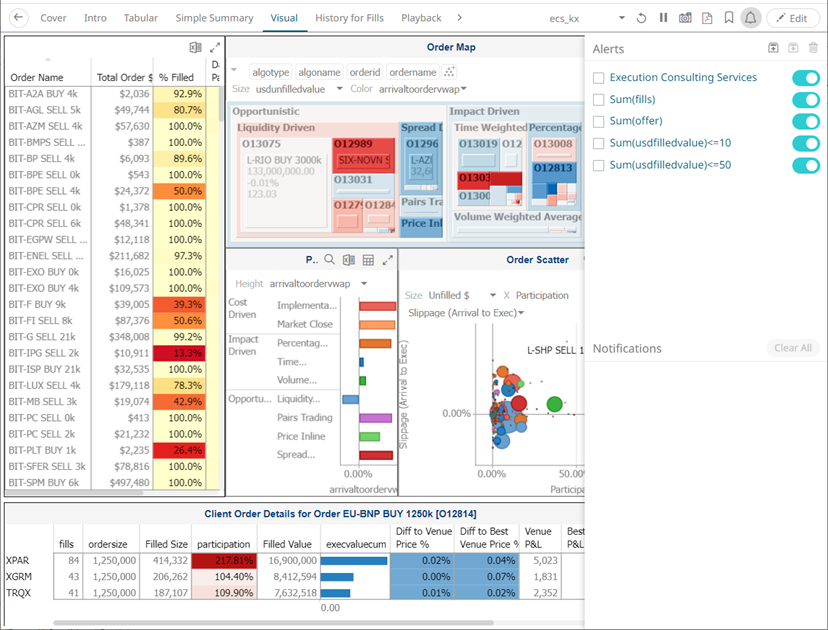Click the back arrow button

point(18,17)
